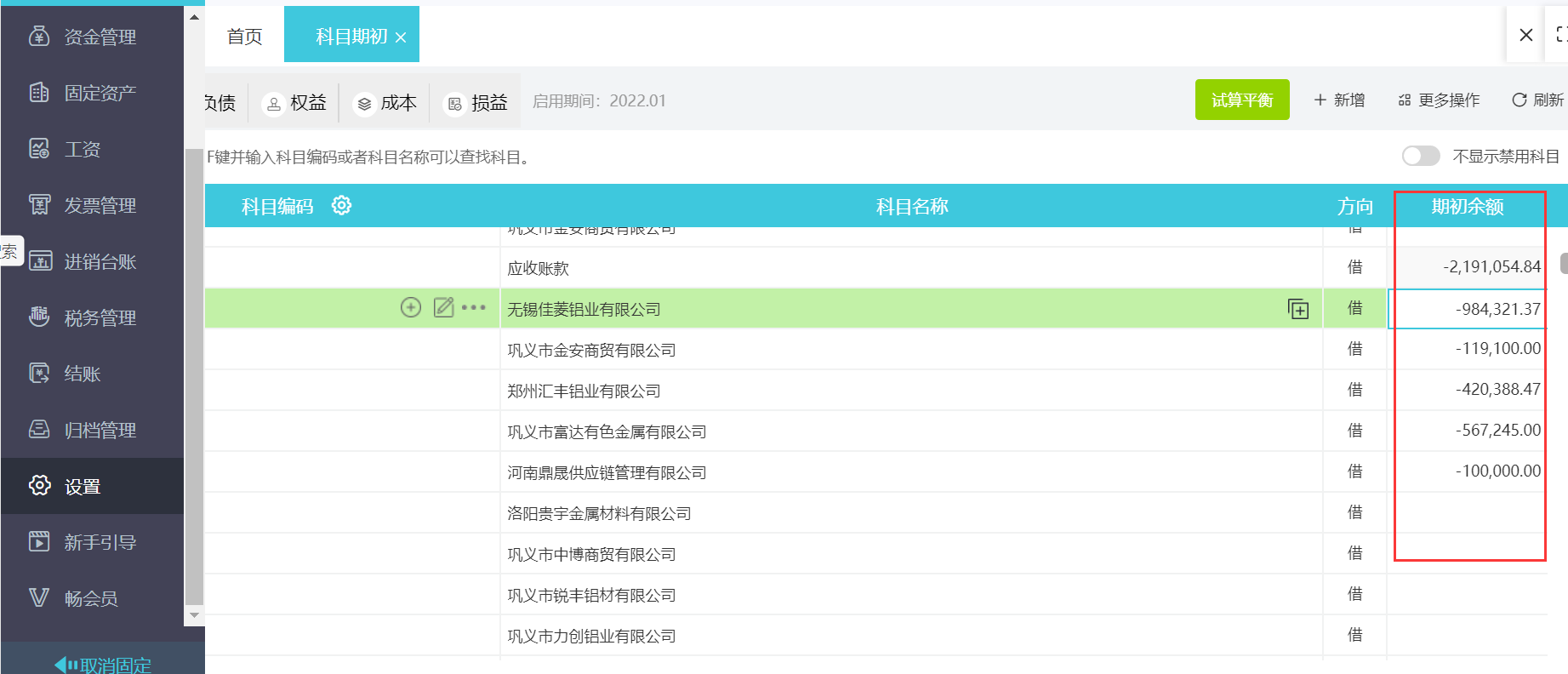Image resolution: width=1568 pixels, height=674 pixels.
Task: Close the 科目期初 tab
Action: pyautogui.click(x=401, y=37)
